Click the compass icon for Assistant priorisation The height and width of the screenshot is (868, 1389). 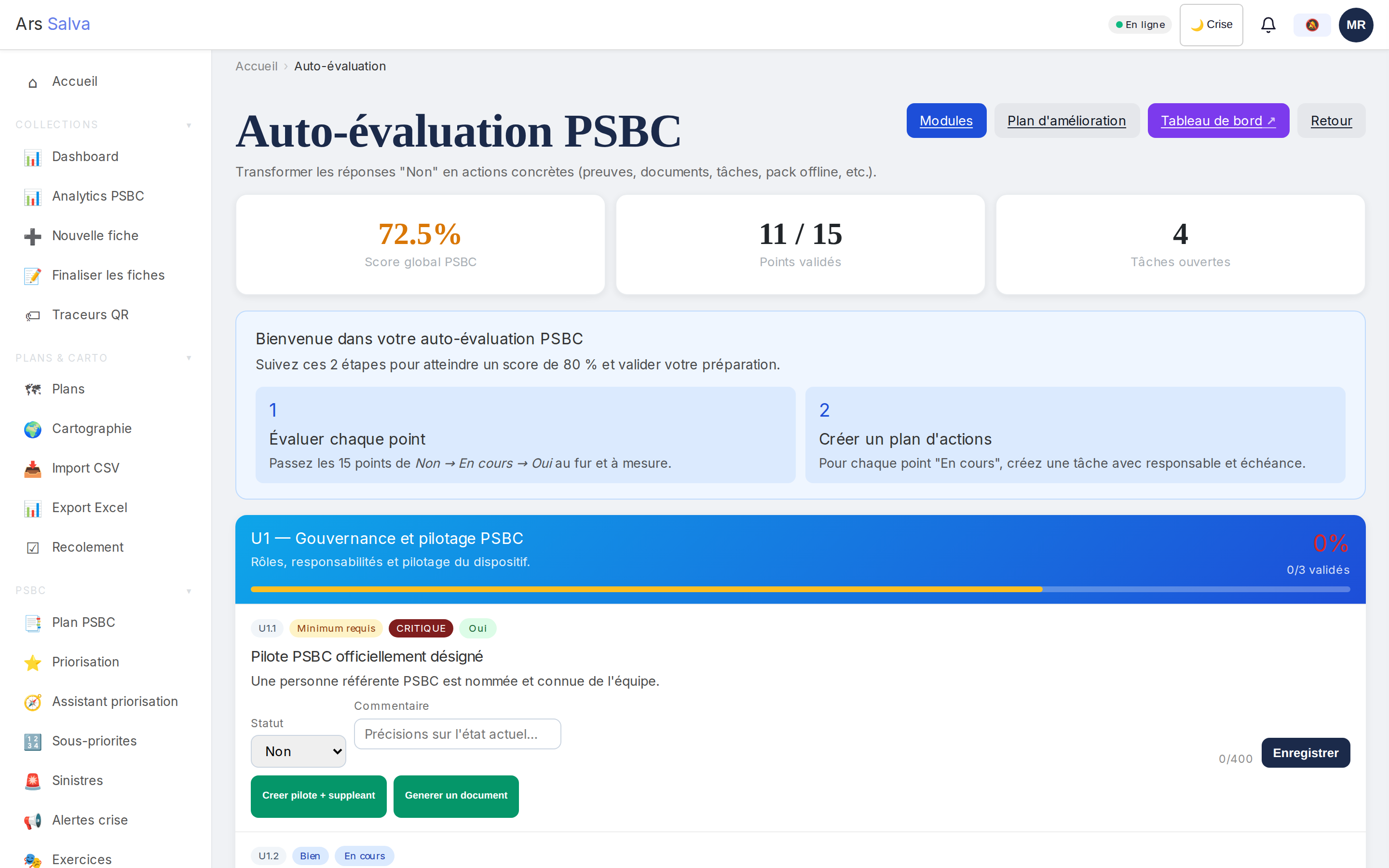[33, 703]
